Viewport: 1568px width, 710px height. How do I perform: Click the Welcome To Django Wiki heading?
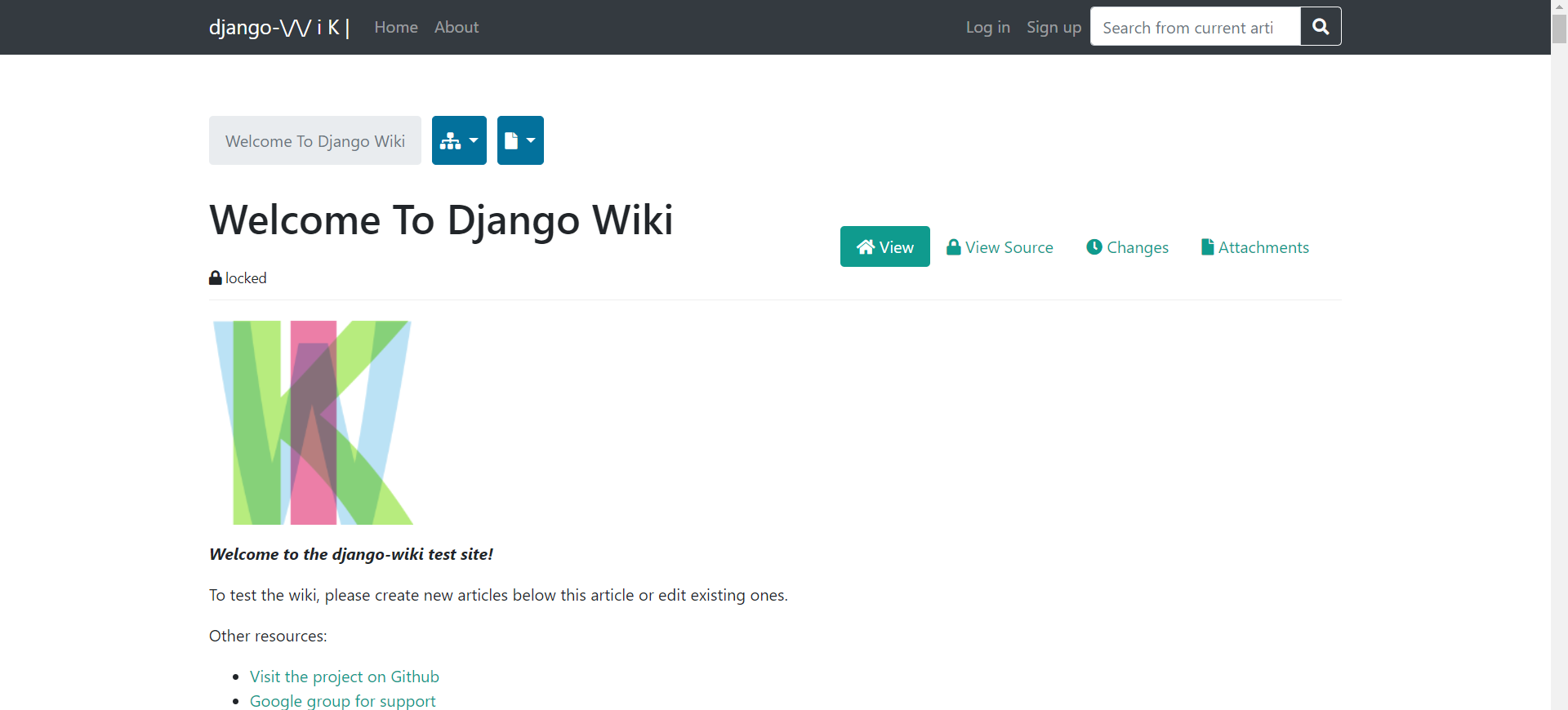pos(441,220)
